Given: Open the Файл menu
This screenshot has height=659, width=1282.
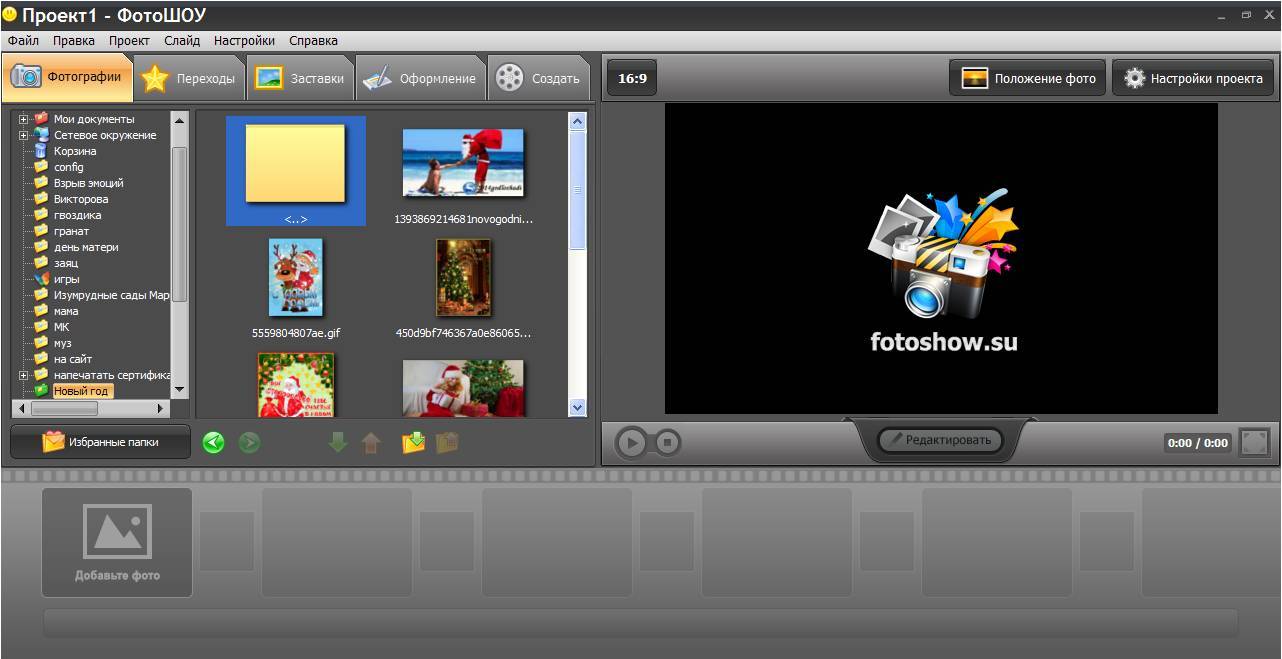Looking at the screenshot, I should pyautogui.click(x=23, y=41).
